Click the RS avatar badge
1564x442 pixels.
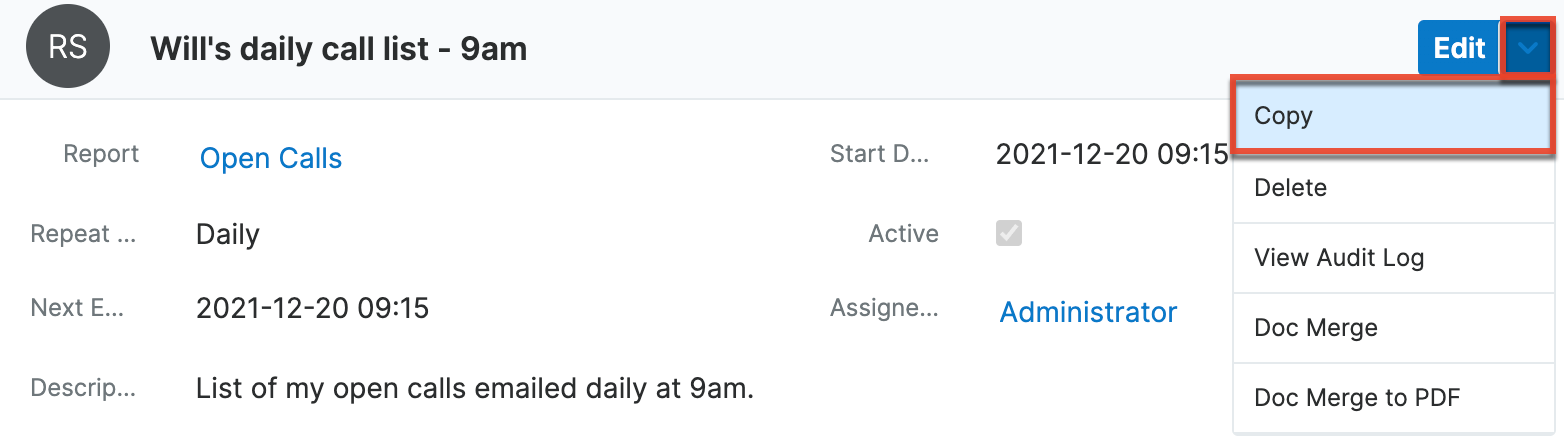coord(68,48)
